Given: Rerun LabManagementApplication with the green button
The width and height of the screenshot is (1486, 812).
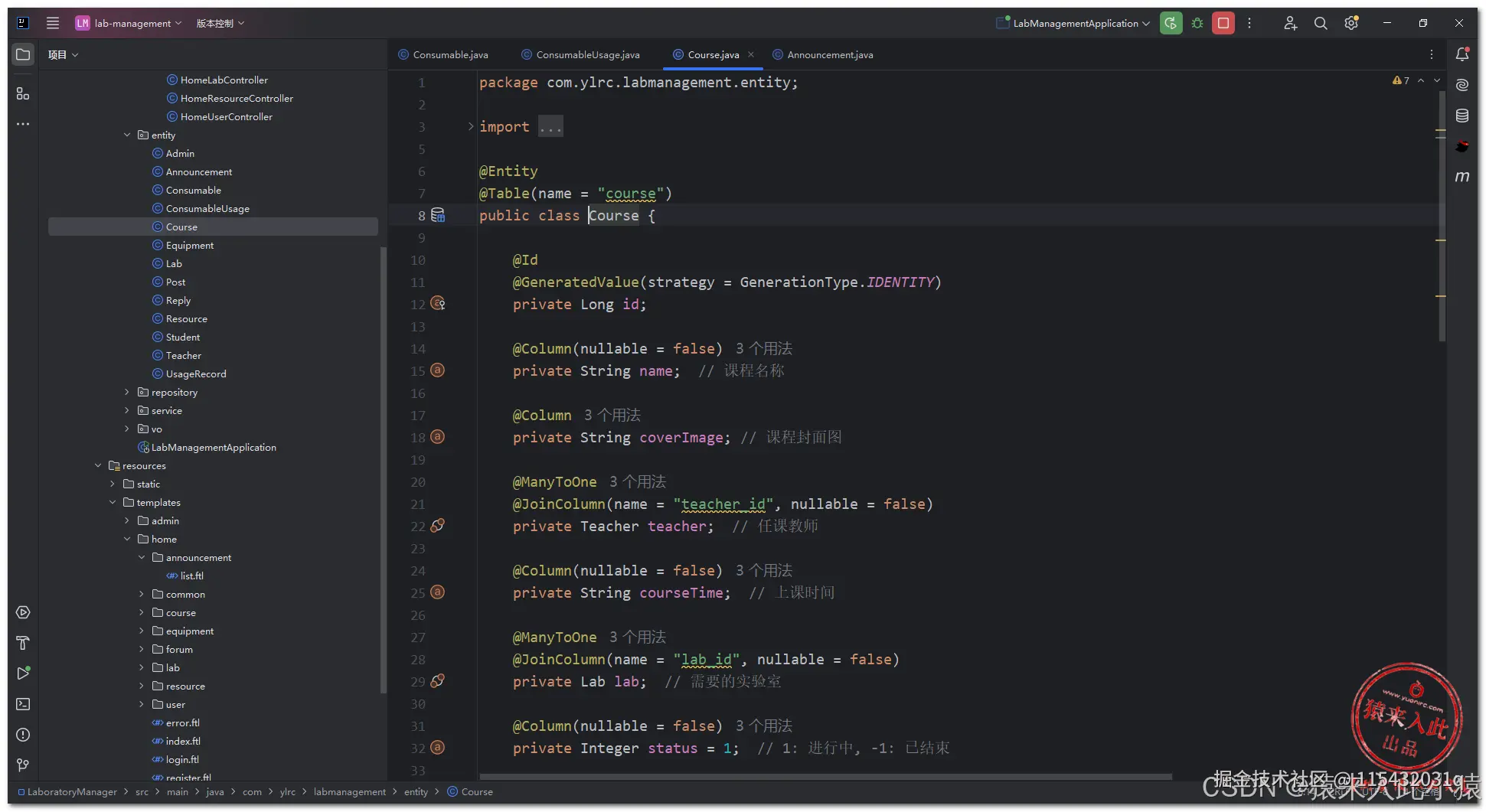Looking at the screenshot, I should [1171, 23].
